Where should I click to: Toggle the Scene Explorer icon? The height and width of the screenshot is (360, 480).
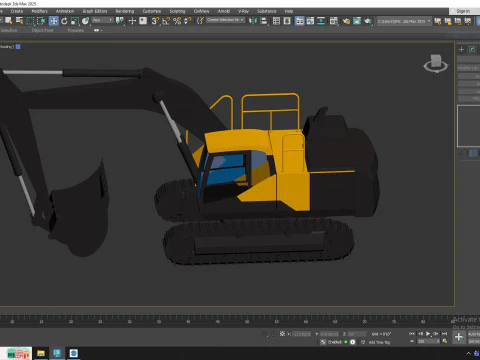[x=276, y=21]
